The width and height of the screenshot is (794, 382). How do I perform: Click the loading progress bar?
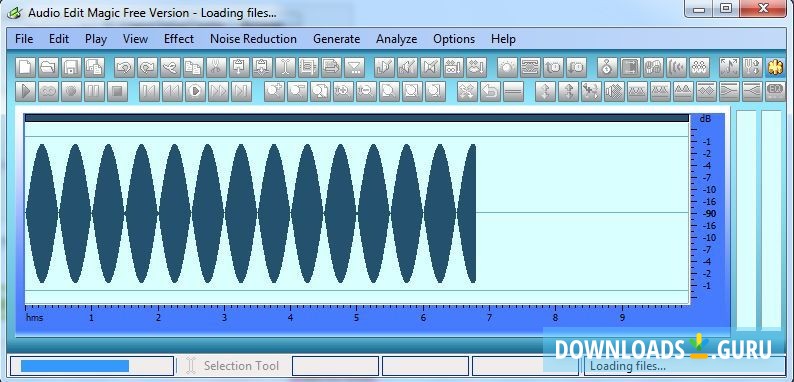point(92,365)
